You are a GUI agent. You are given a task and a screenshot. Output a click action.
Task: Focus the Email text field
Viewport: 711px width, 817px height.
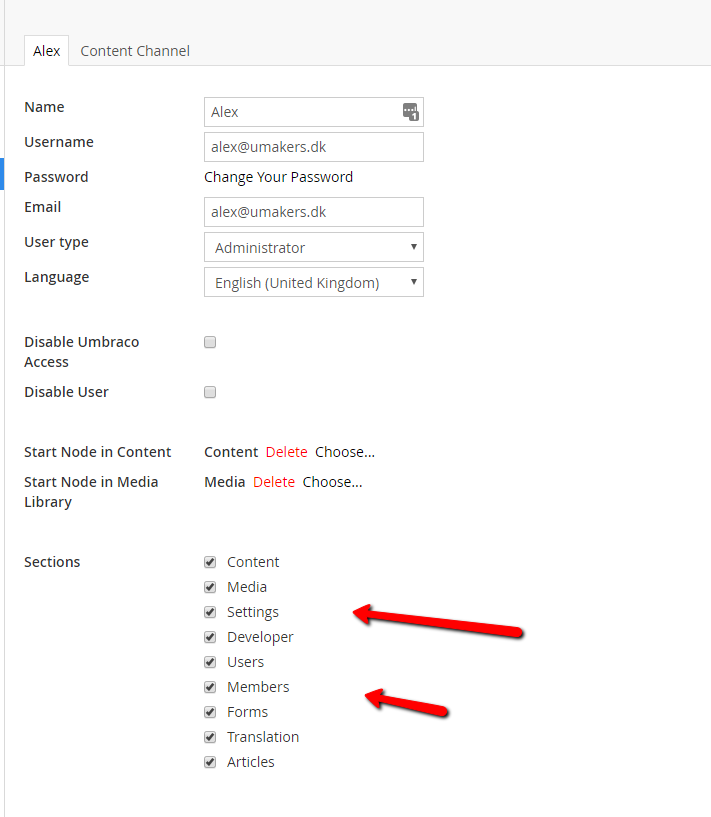coord(313,212)
